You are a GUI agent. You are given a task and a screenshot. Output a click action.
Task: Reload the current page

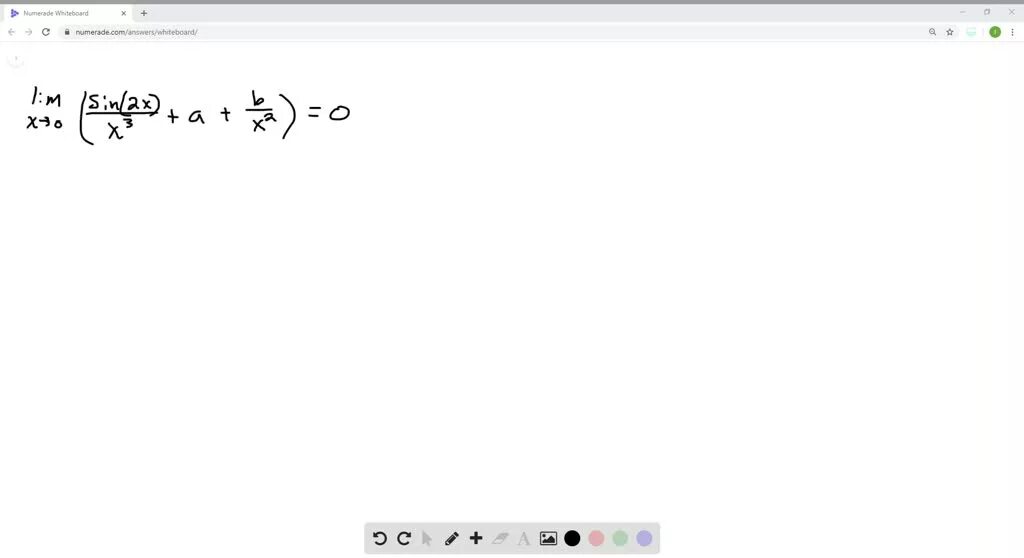point(46,32)
